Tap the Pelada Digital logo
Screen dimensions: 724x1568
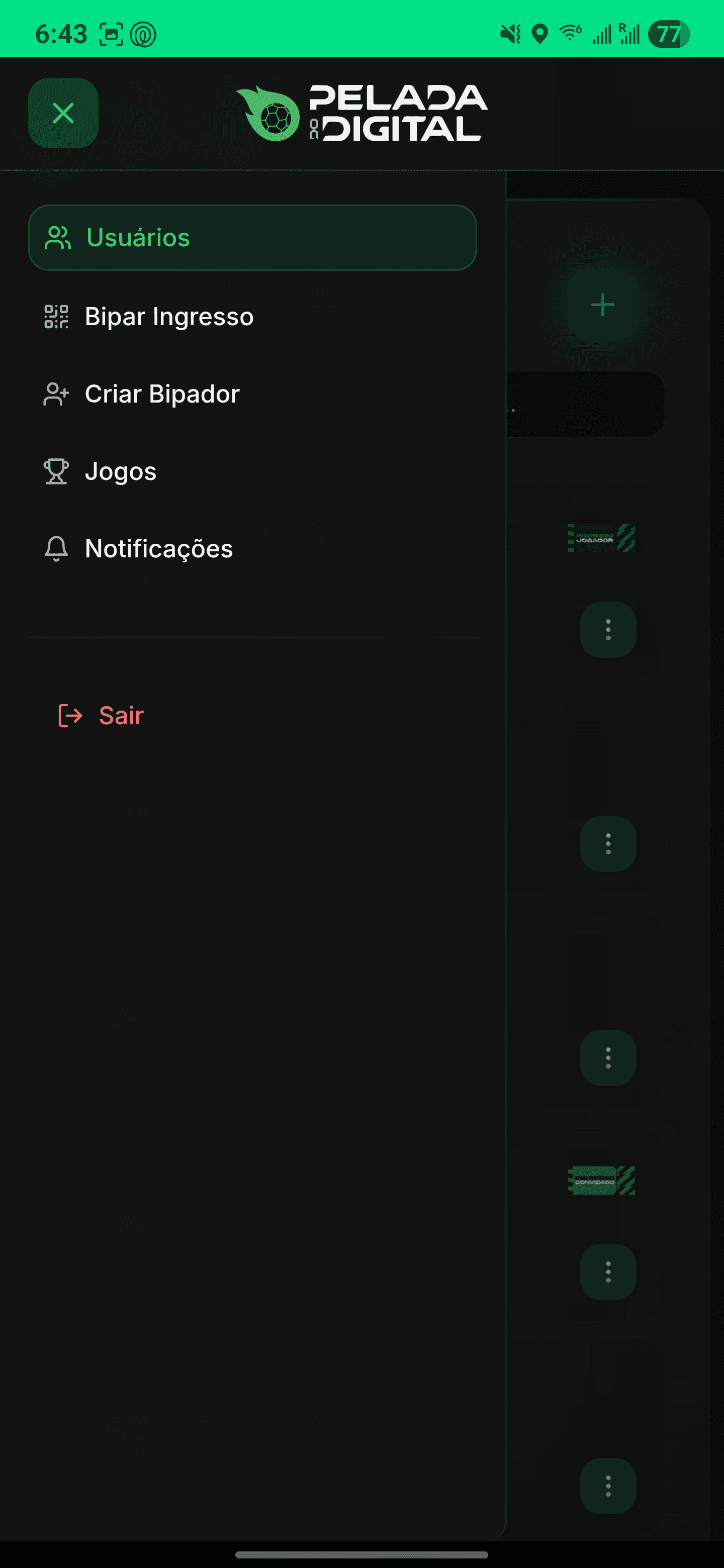361,113
